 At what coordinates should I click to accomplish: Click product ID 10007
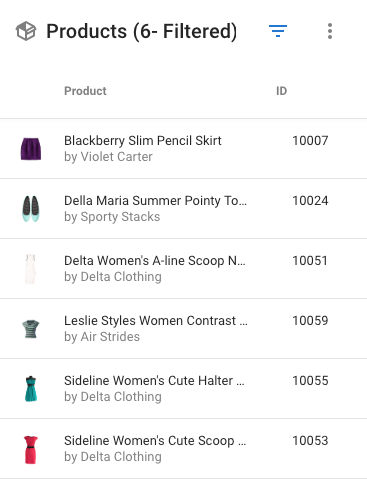tap(310, 141)
